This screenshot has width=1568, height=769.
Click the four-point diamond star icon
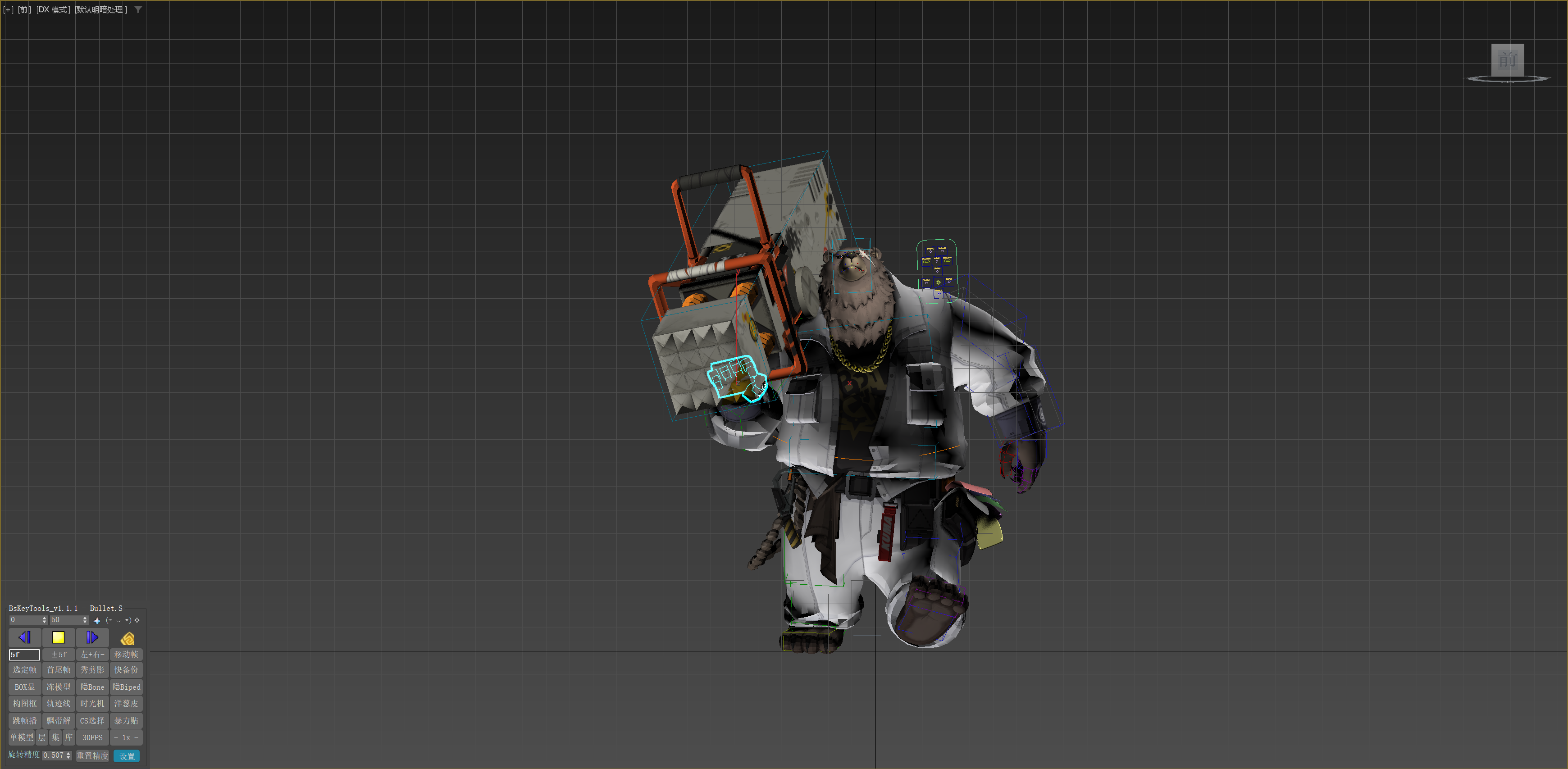(x=137, y=620)
